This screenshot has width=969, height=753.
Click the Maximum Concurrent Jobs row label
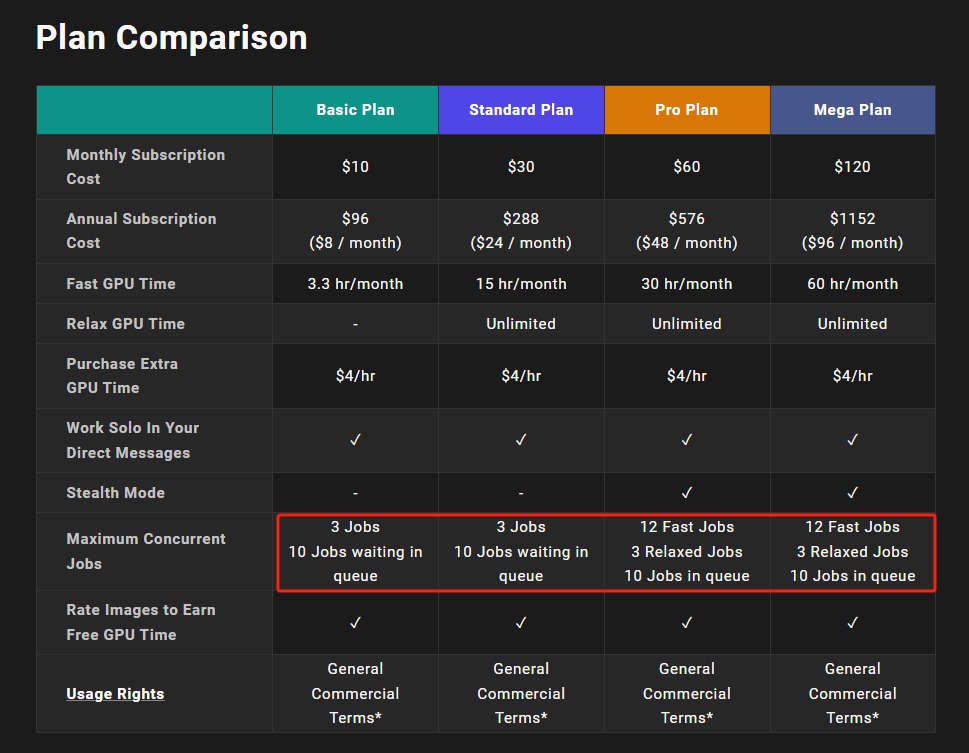click(146, 551)
